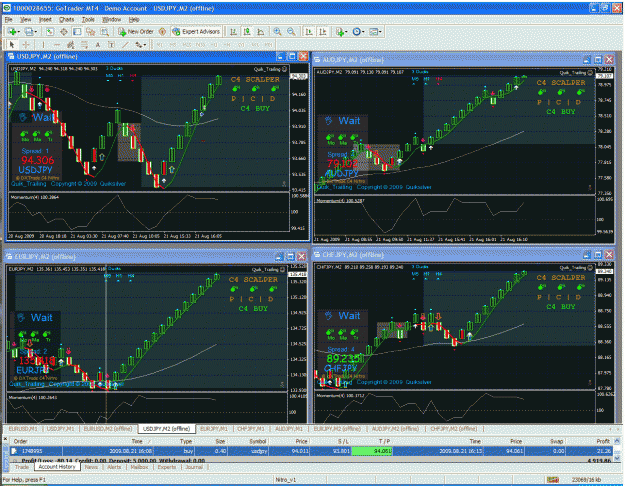Open the News tab in Terminal

click(x=91, y=467)
